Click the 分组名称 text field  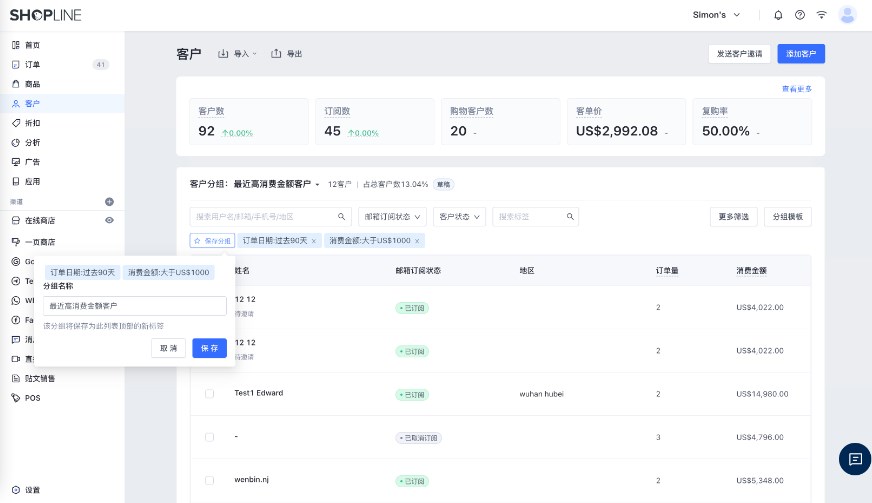point(134,305)
